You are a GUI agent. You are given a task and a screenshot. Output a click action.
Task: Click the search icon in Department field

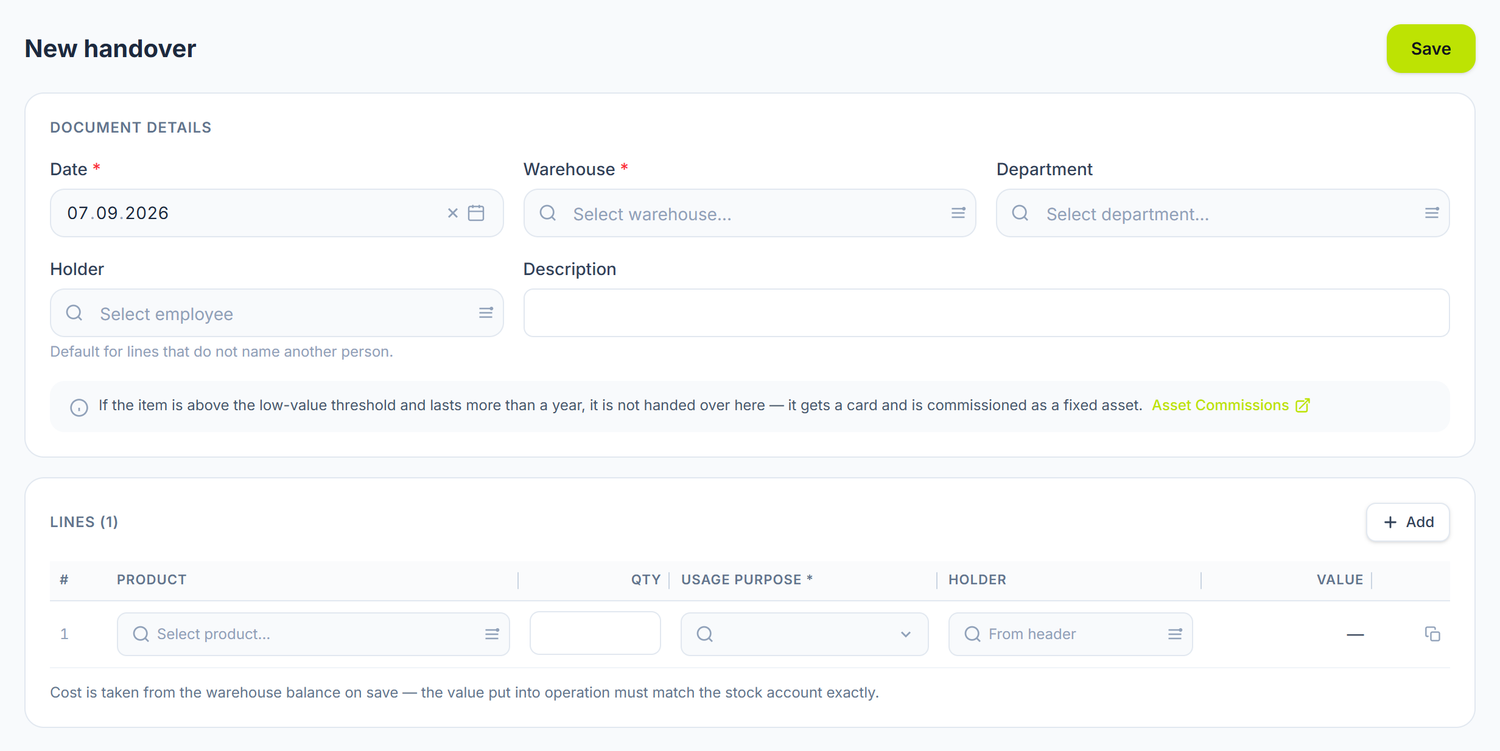pyautogui.click(x=1020, y=213)
